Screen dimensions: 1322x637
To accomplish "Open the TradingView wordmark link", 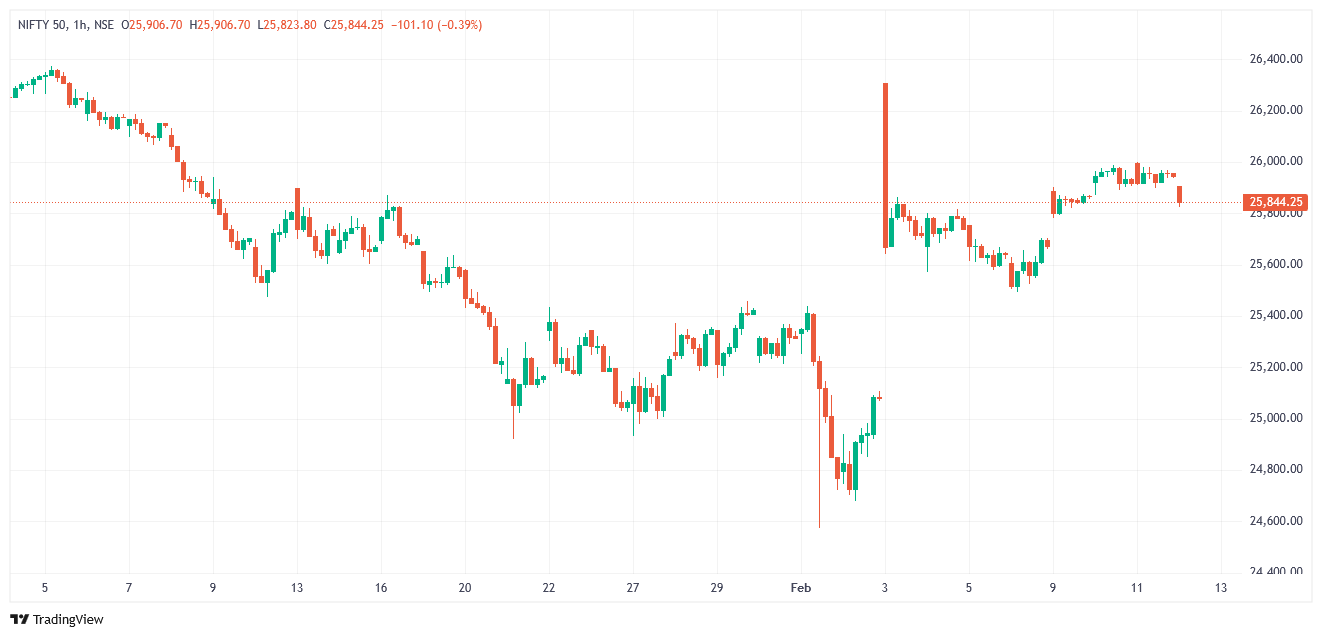I will [68, 620].
